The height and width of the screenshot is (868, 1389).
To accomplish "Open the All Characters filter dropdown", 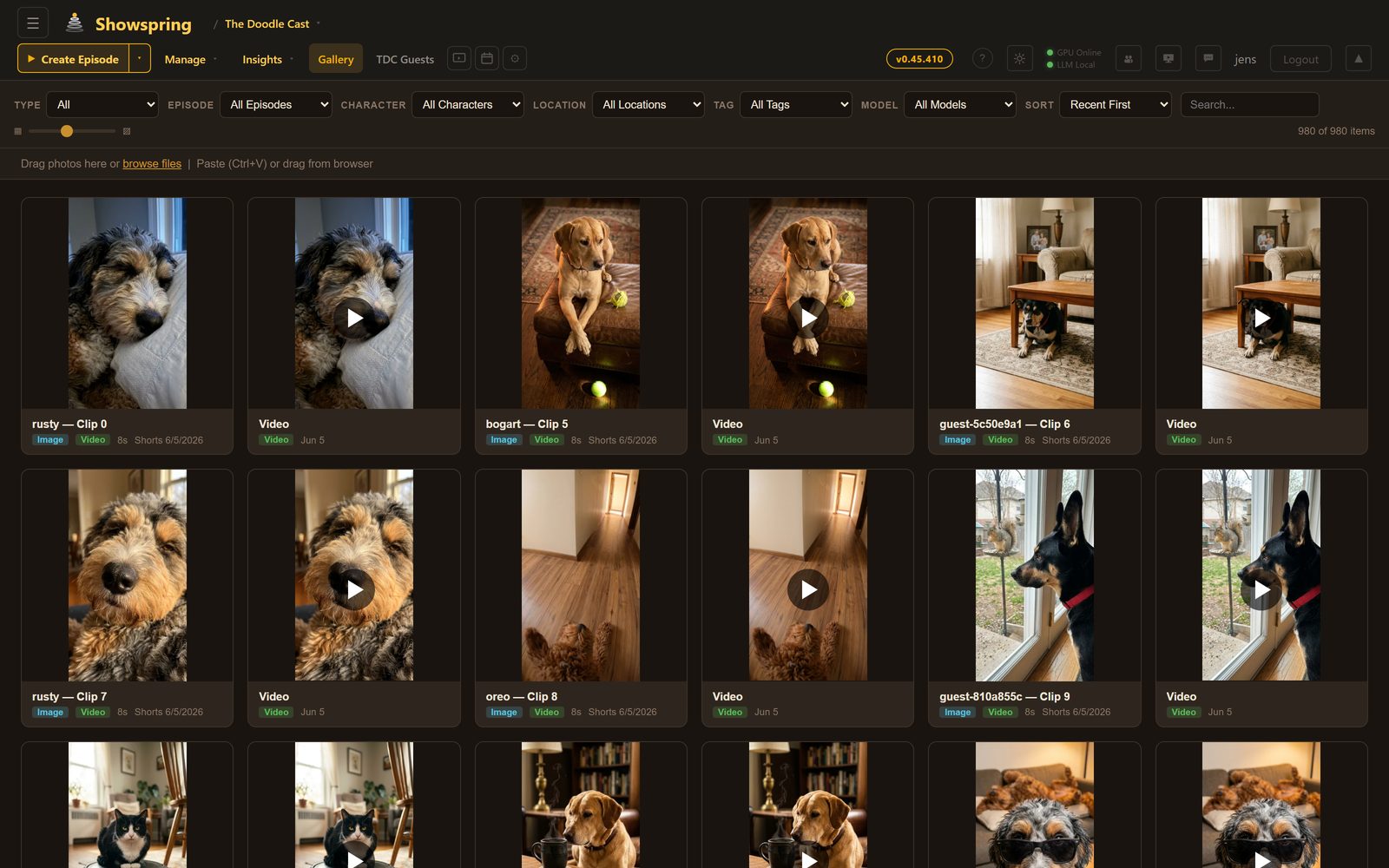I will [468, 104].
